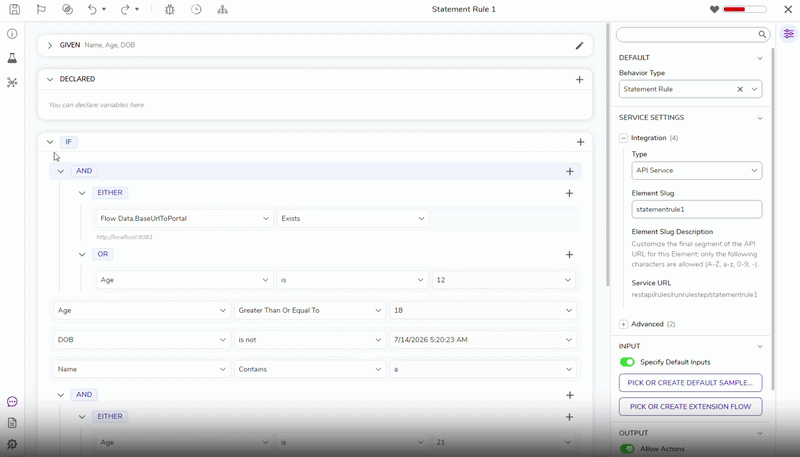Click the IF label tag

pos(68,142)
